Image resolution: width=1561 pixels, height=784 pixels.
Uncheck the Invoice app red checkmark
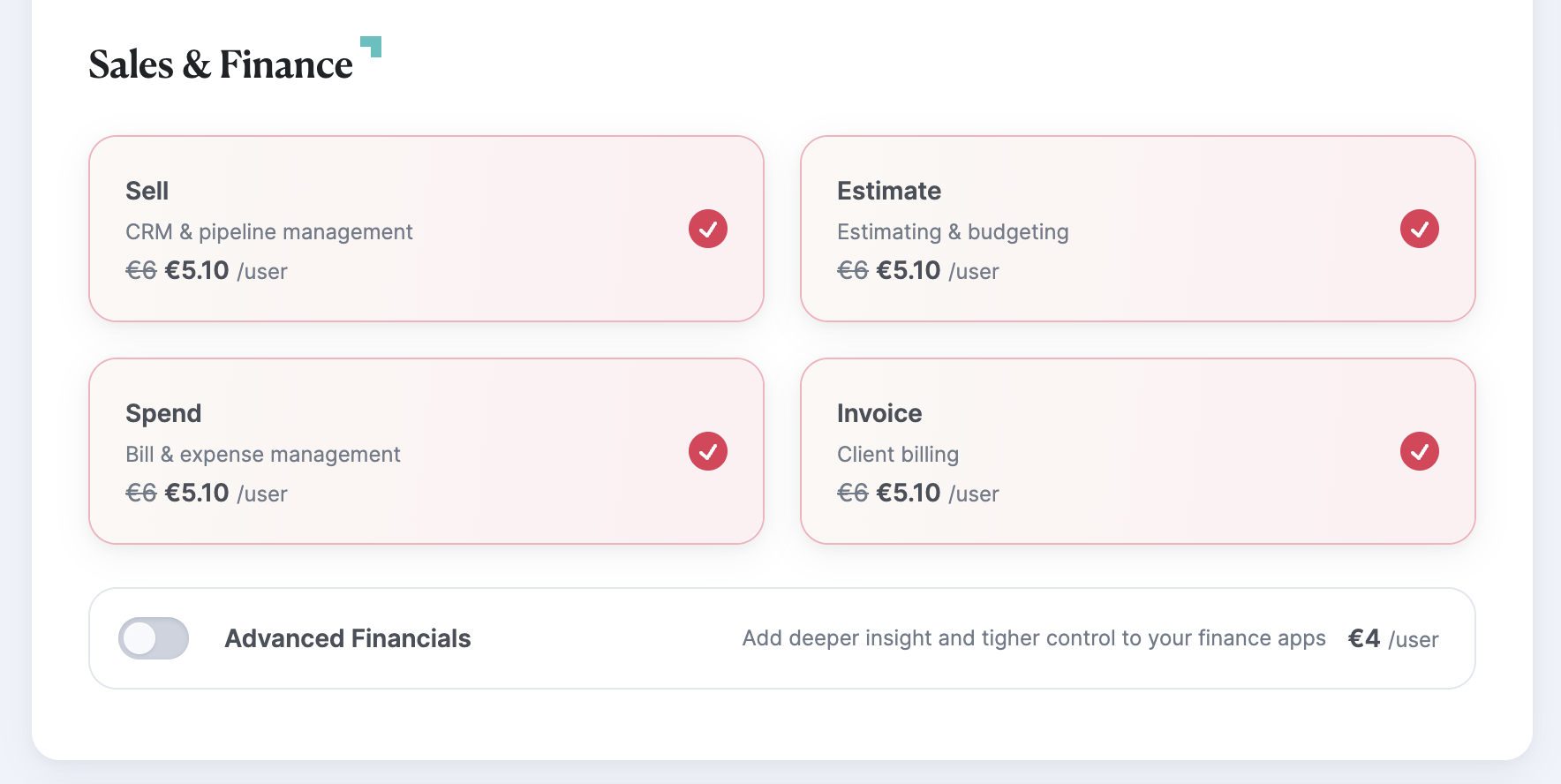point(1420,451)
